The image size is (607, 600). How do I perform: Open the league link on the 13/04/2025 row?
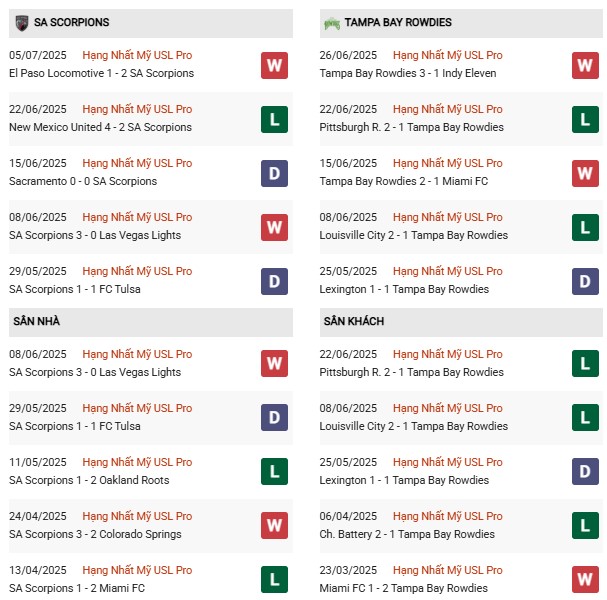[137, 570]
